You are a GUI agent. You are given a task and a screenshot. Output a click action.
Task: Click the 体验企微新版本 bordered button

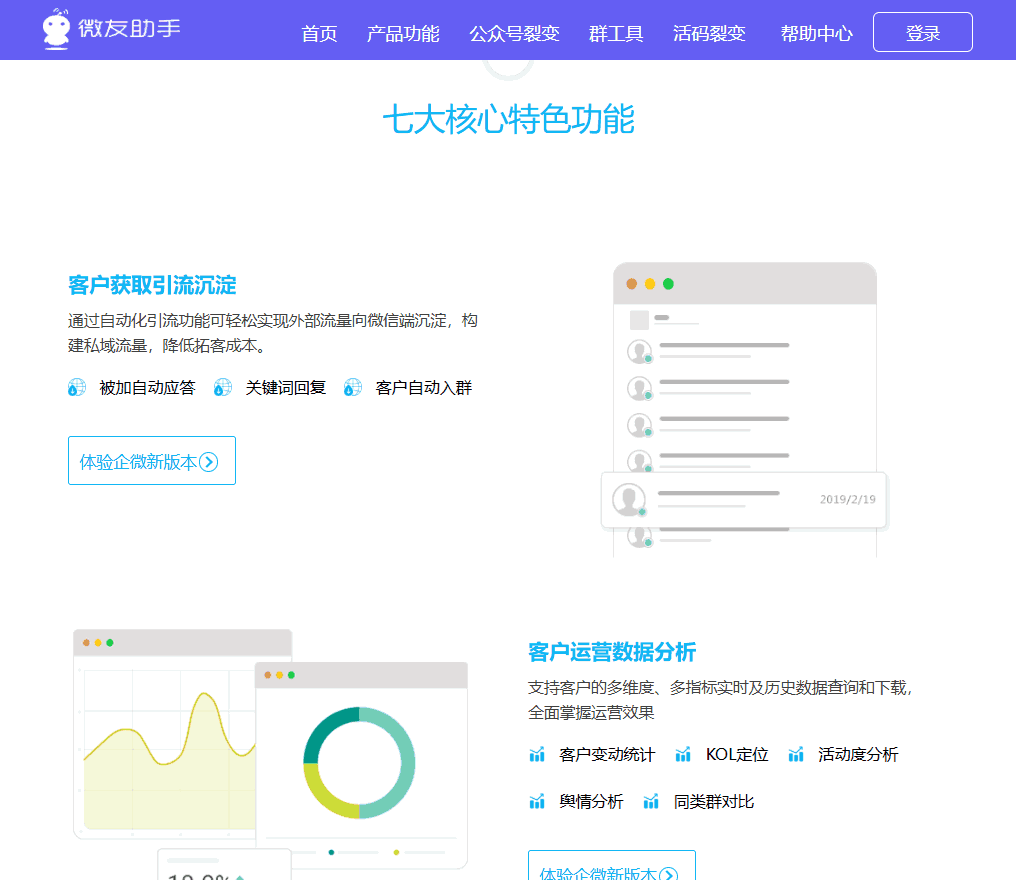click(x=151, y=460)
